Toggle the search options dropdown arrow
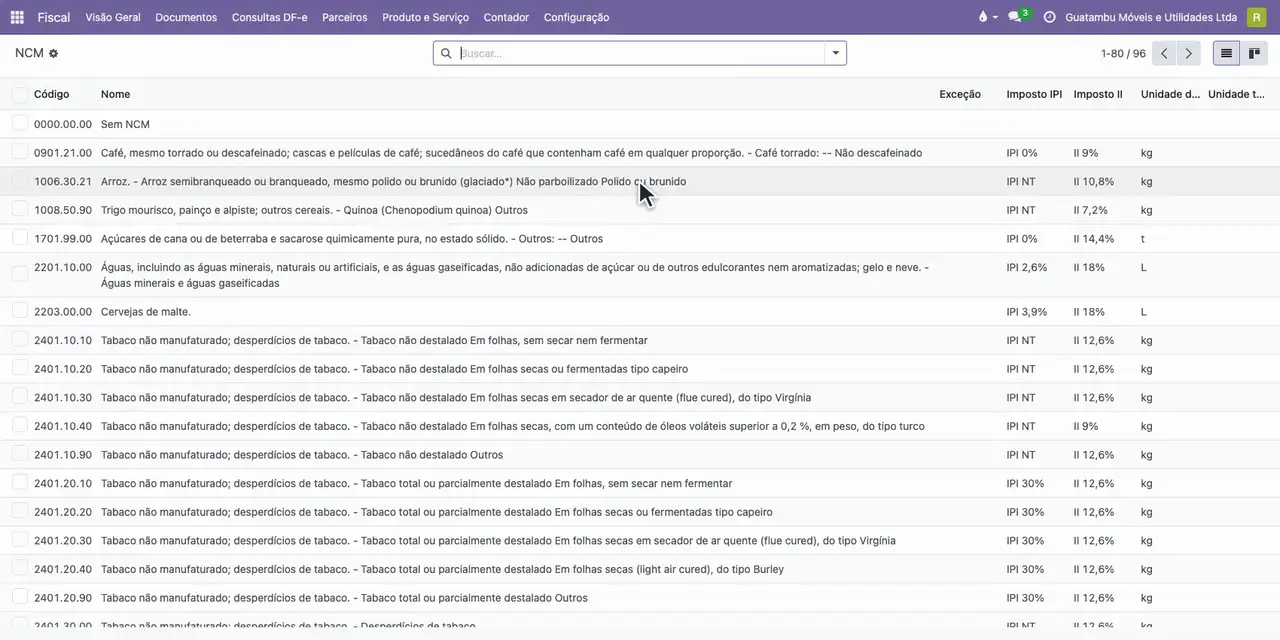1280x640 pixels. pyautogui.click(x=836, y=53)
